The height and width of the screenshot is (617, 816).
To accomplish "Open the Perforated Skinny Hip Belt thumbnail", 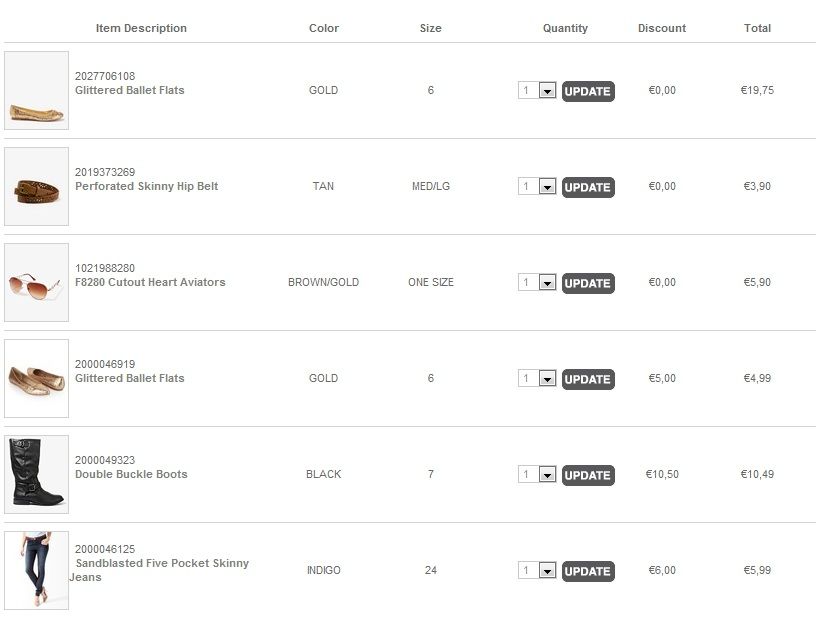I will click(x=36, y=186).
